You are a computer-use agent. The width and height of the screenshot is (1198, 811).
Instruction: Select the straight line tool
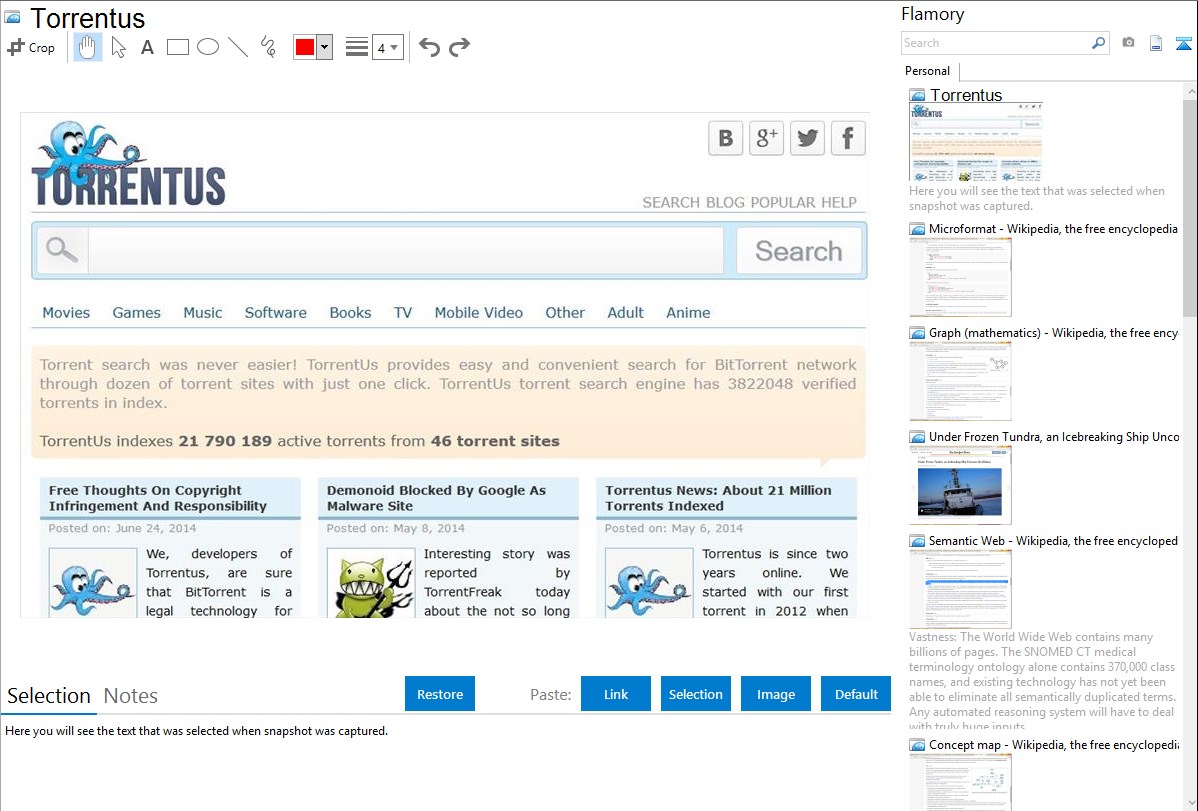point(237,47)
